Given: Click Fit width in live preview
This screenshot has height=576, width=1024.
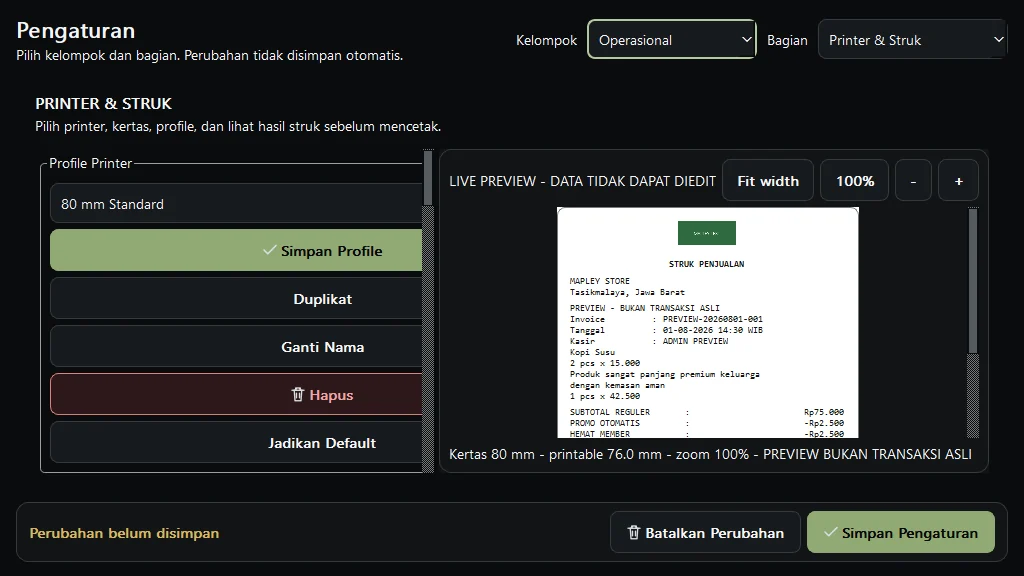Looking at the screenshot, I should point(768,181).
